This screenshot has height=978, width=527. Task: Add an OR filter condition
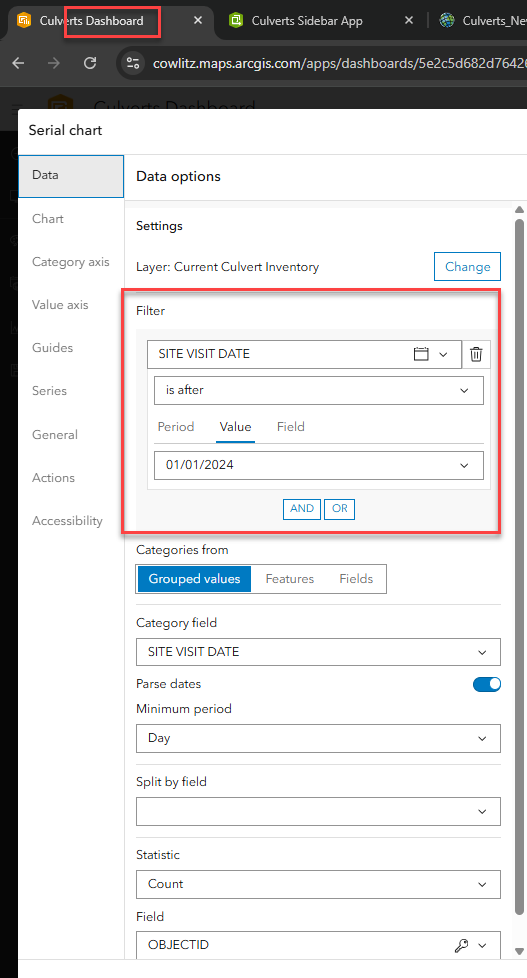339,509
